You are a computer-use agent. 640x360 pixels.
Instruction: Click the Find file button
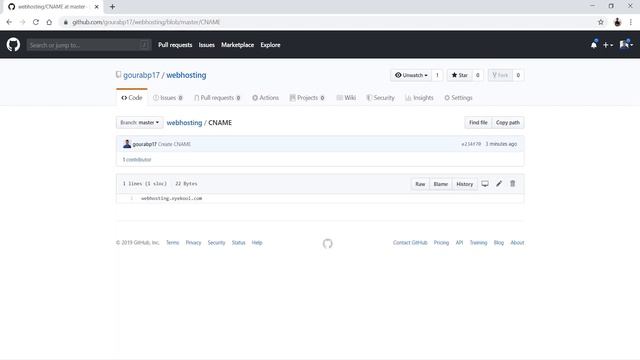478,122
